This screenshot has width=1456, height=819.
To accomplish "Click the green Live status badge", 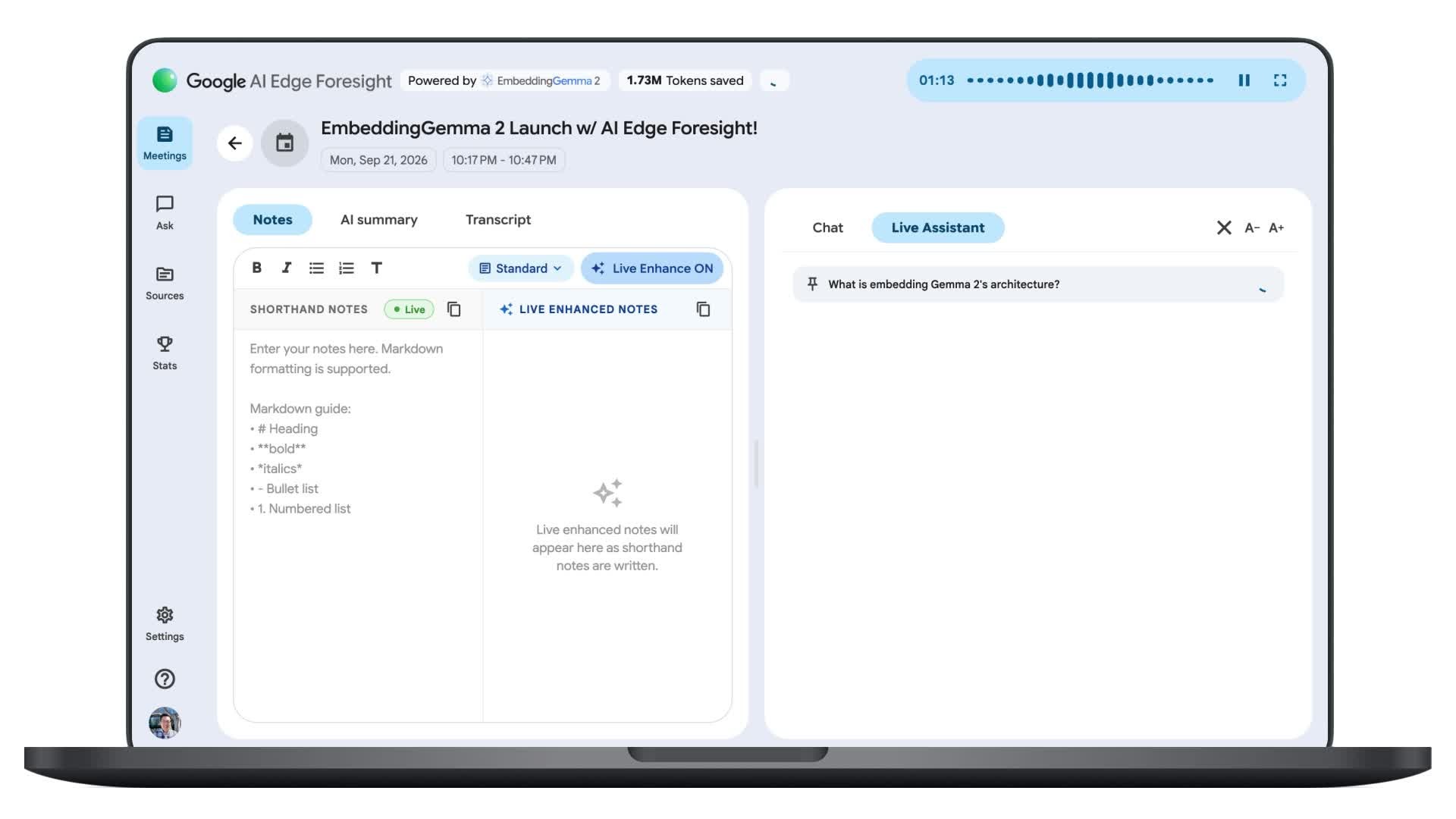I will (409, 309).
